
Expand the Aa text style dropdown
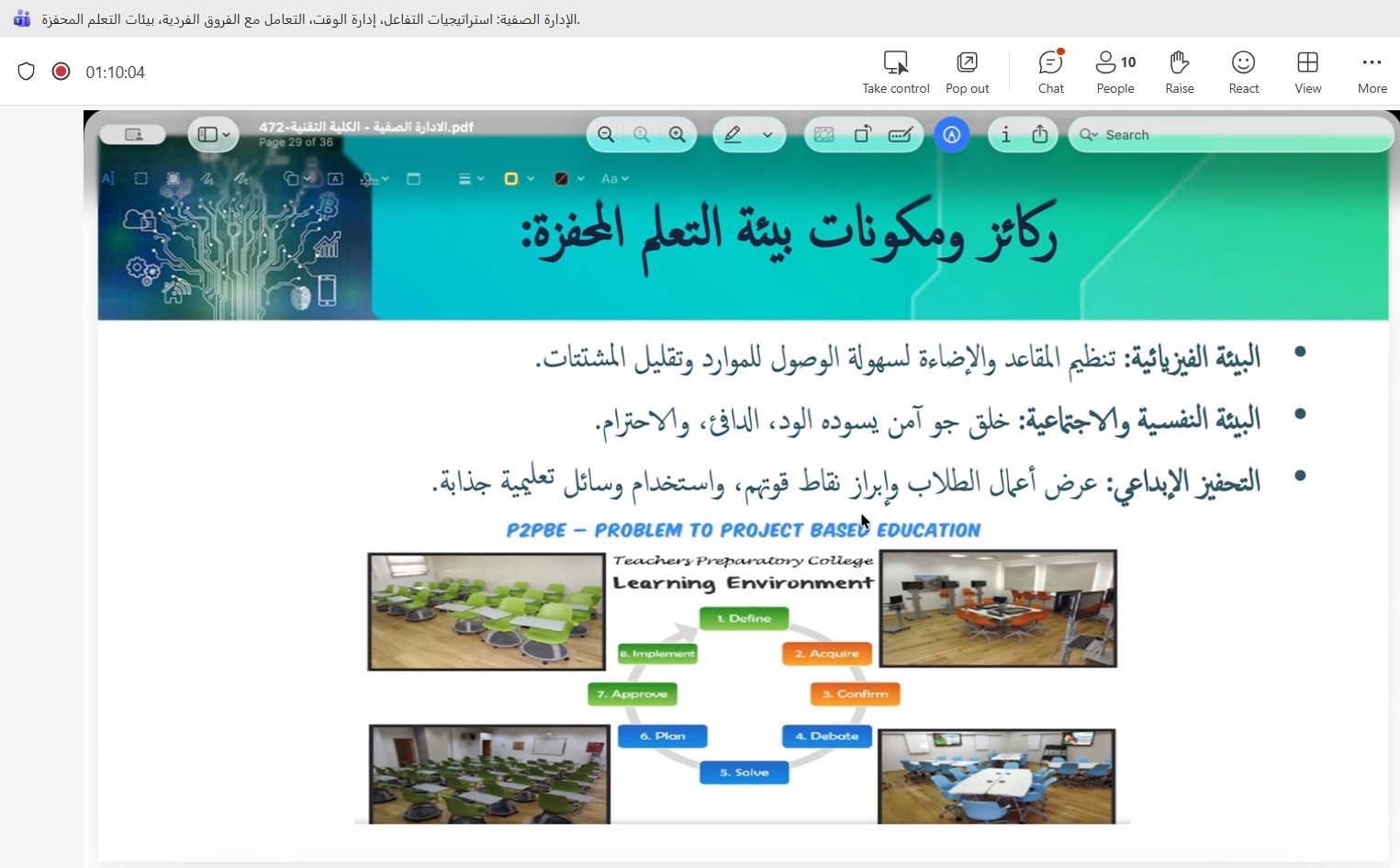[x=614, y=179]
